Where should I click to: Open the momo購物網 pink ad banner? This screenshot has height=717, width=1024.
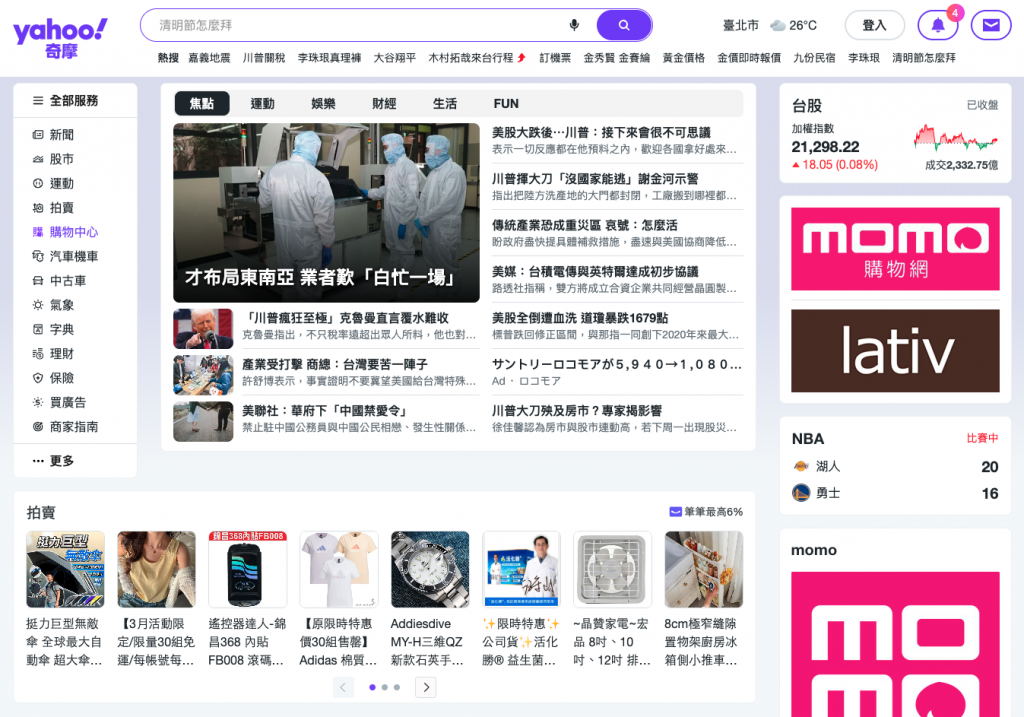point(895,249)
